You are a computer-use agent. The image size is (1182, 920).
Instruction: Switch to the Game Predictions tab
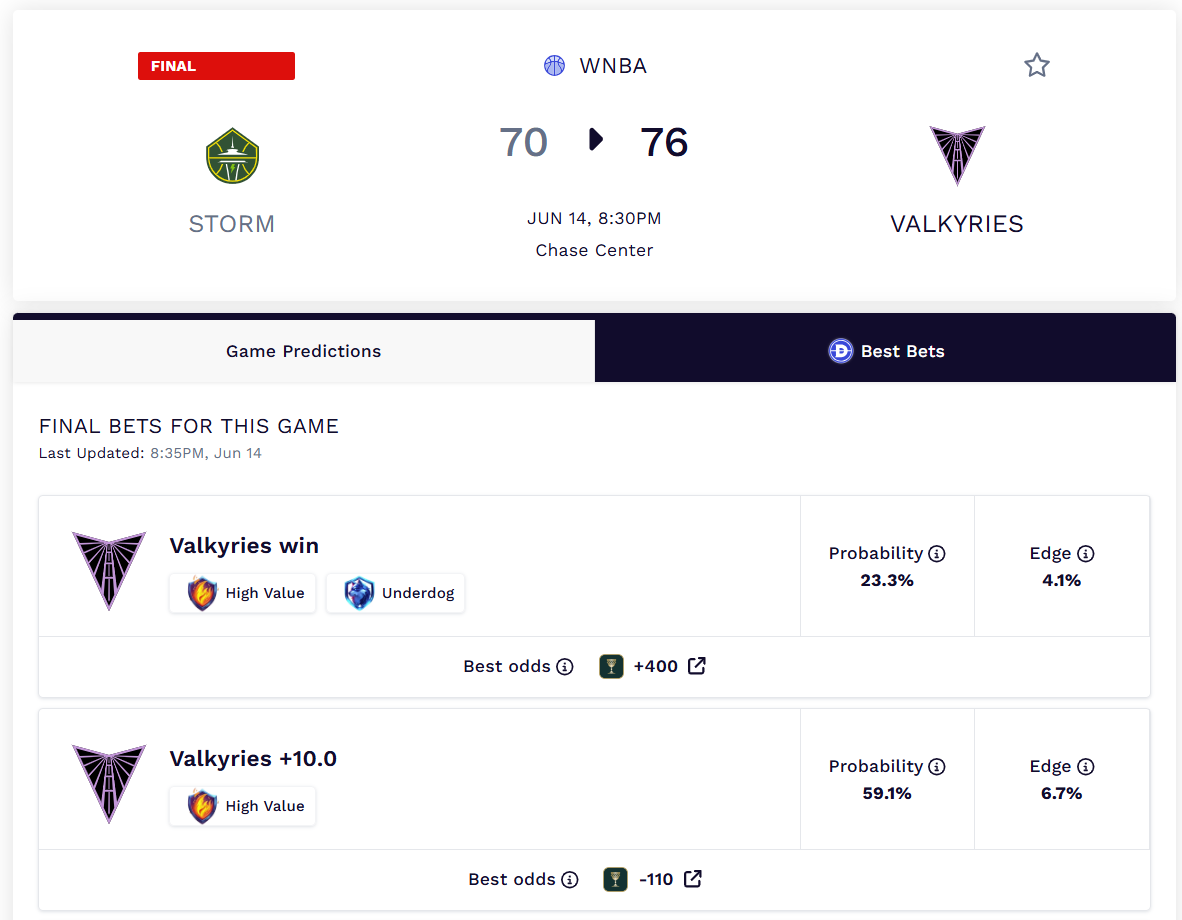pyautogui.click(x=304, y=351)
